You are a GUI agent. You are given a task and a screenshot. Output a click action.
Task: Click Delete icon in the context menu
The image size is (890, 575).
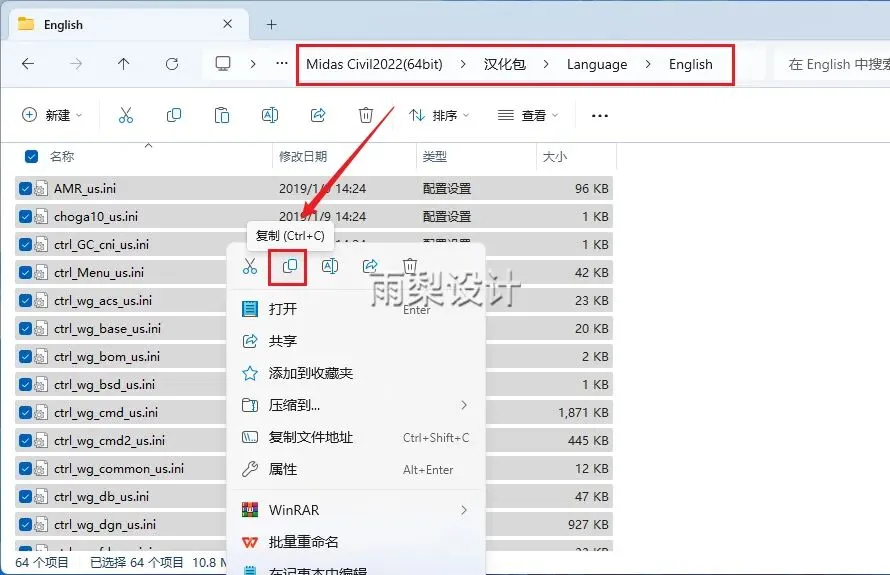click(410, 265)
